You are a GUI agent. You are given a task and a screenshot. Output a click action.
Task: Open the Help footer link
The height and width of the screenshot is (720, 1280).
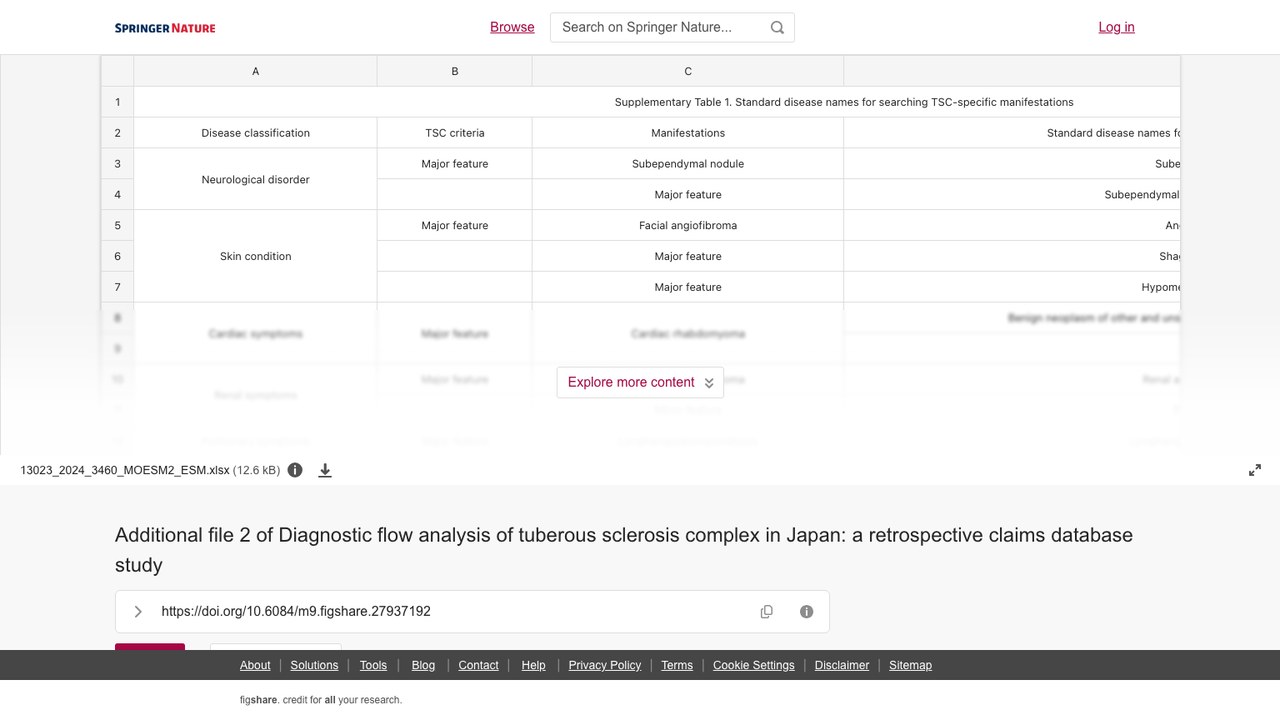pyautogui.click(x=533, y=665)
